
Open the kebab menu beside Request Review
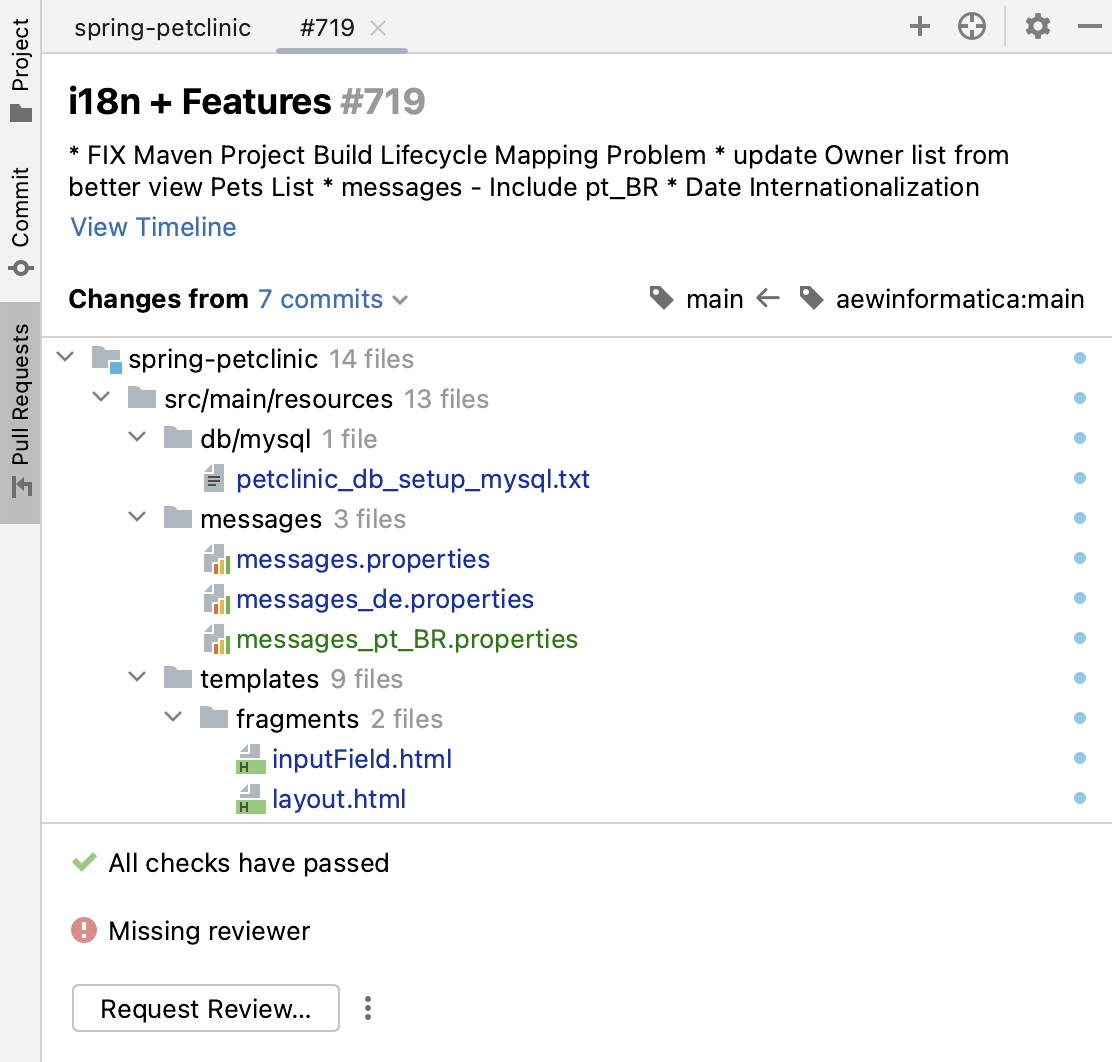click(x=368, y=1008)
